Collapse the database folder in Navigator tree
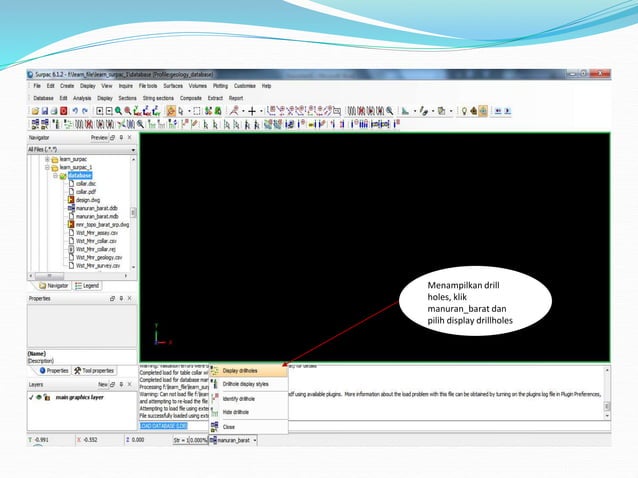 56,175
